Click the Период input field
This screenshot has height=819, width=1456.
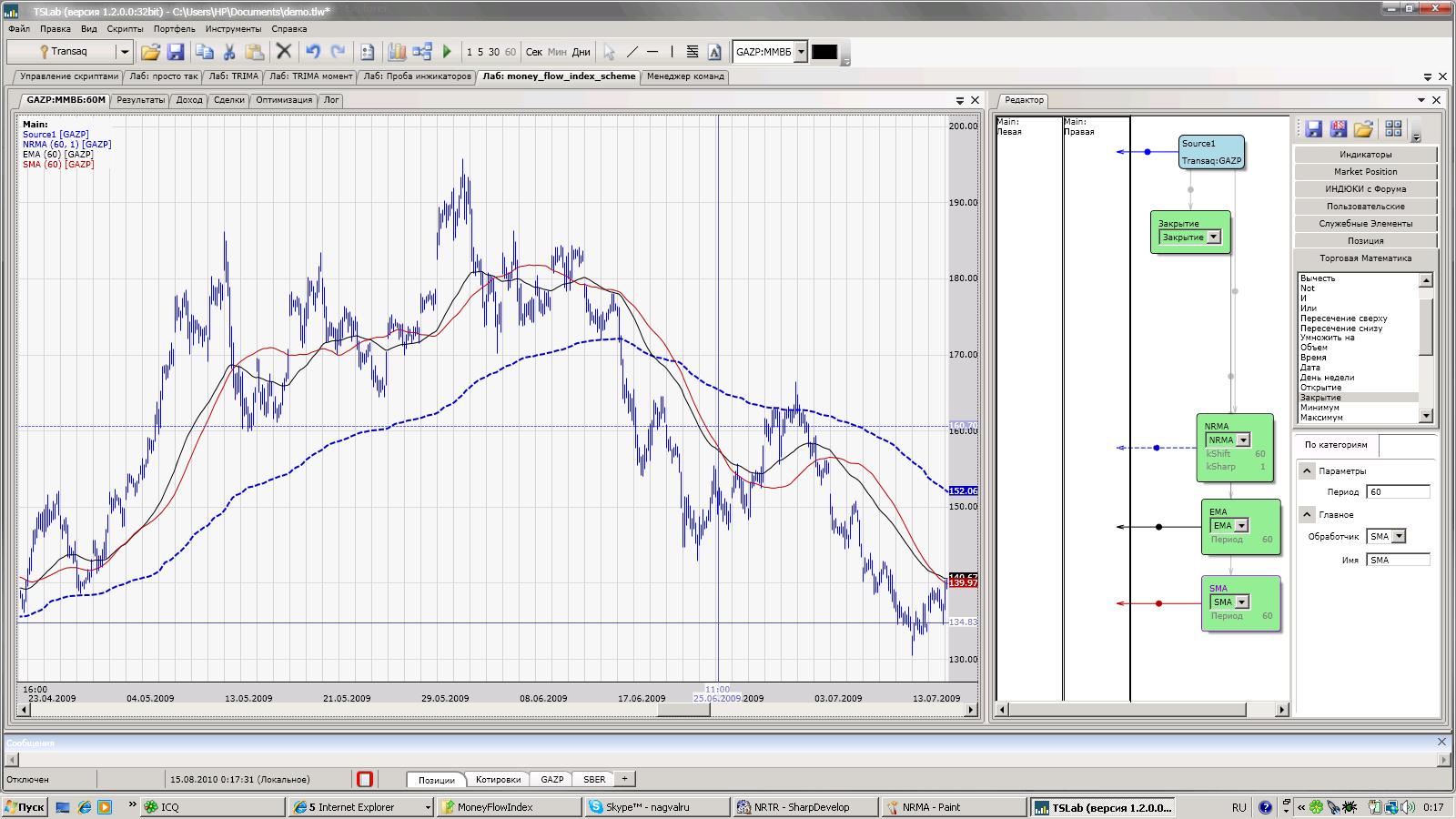(1398, 492)
